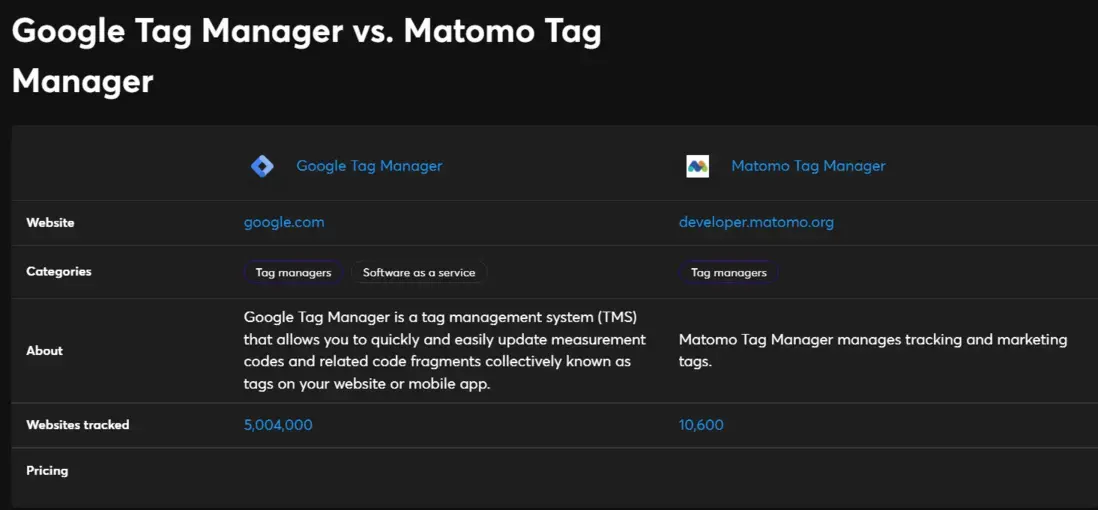Image resolution: width=1098 pixels, height=510 pixels.
Task: Open the 10,600 websites tracked link
Action: pos(701,425)
